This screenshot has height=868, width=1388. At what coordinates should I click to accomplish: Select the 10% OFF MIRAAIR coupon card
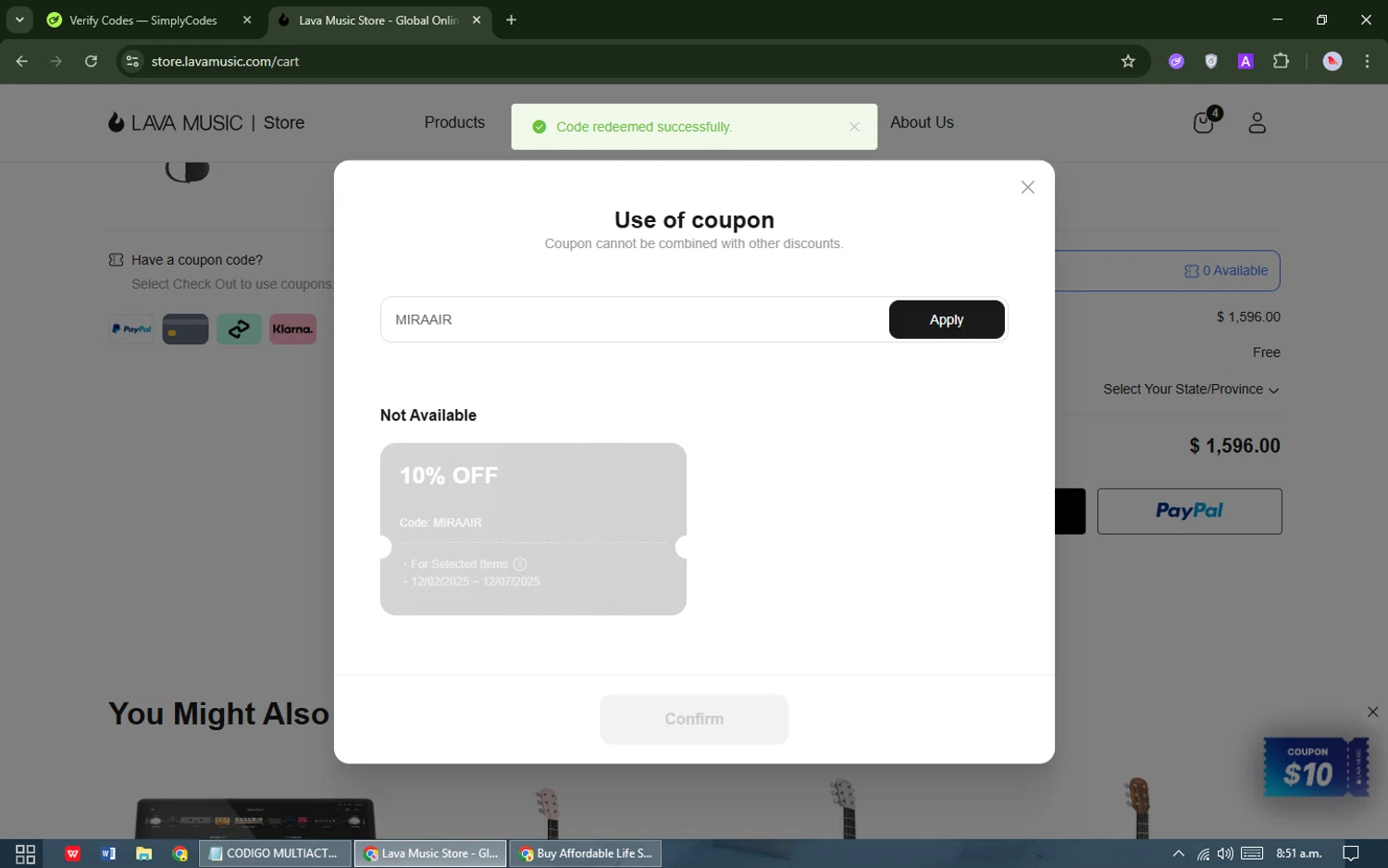coord(533,528)
